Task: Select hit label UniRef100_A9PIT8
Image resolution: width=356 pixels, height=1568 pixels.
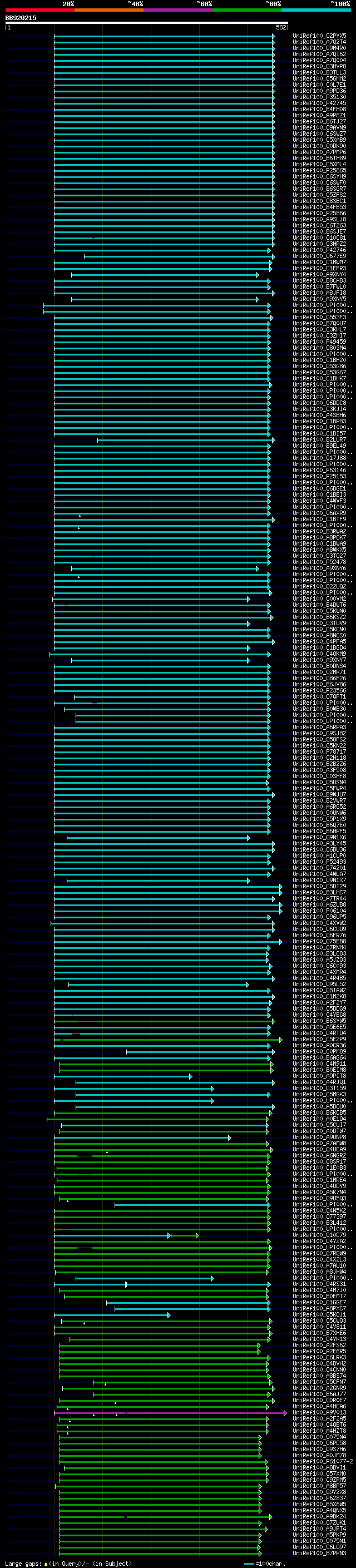Action: tap(319, 1076)
